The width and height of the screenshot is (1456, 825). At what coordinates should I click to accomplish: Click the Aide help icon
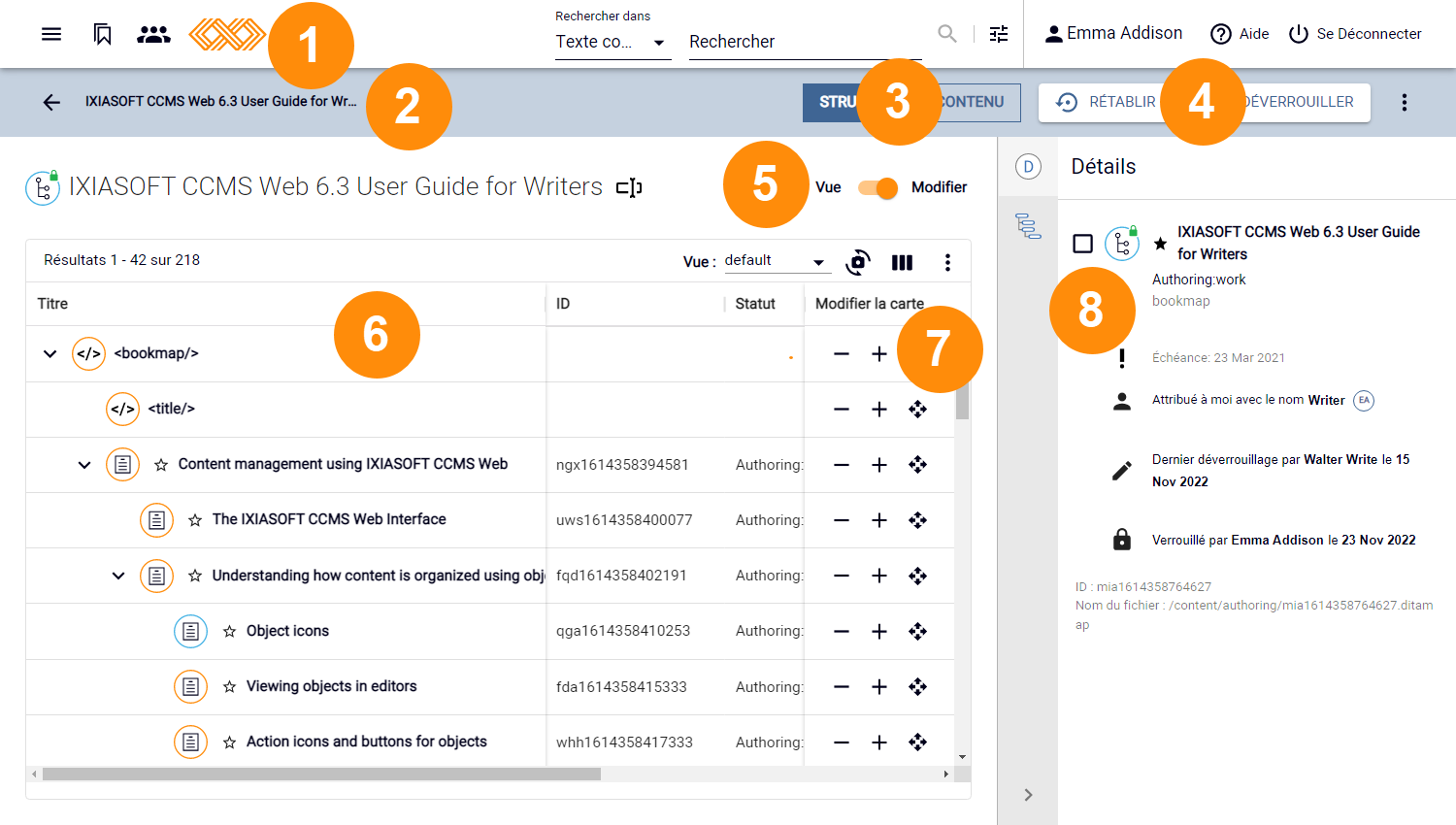1221,34
